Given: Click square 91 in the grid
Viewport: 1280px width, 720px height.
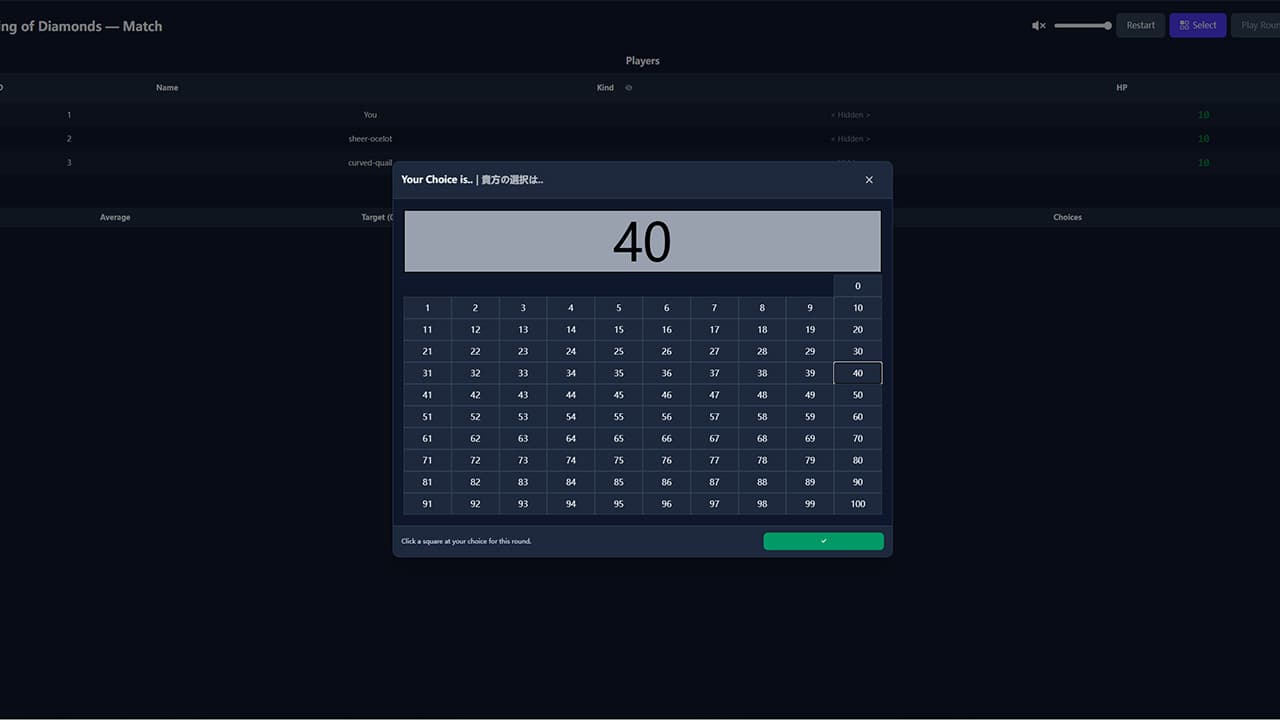Looking at the screenshot, I should pyautogui.click(x=427, y=504).
